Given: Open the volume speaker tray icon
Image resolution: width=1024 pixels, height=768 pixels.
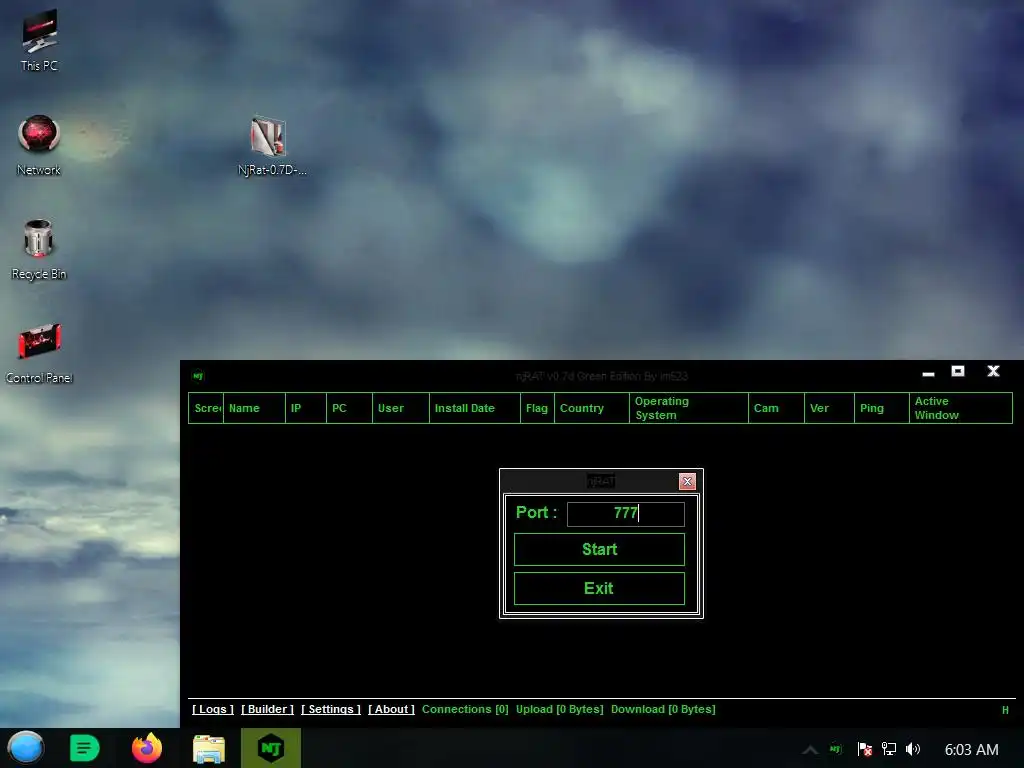Looking at the screenshot, I should 913,749.
